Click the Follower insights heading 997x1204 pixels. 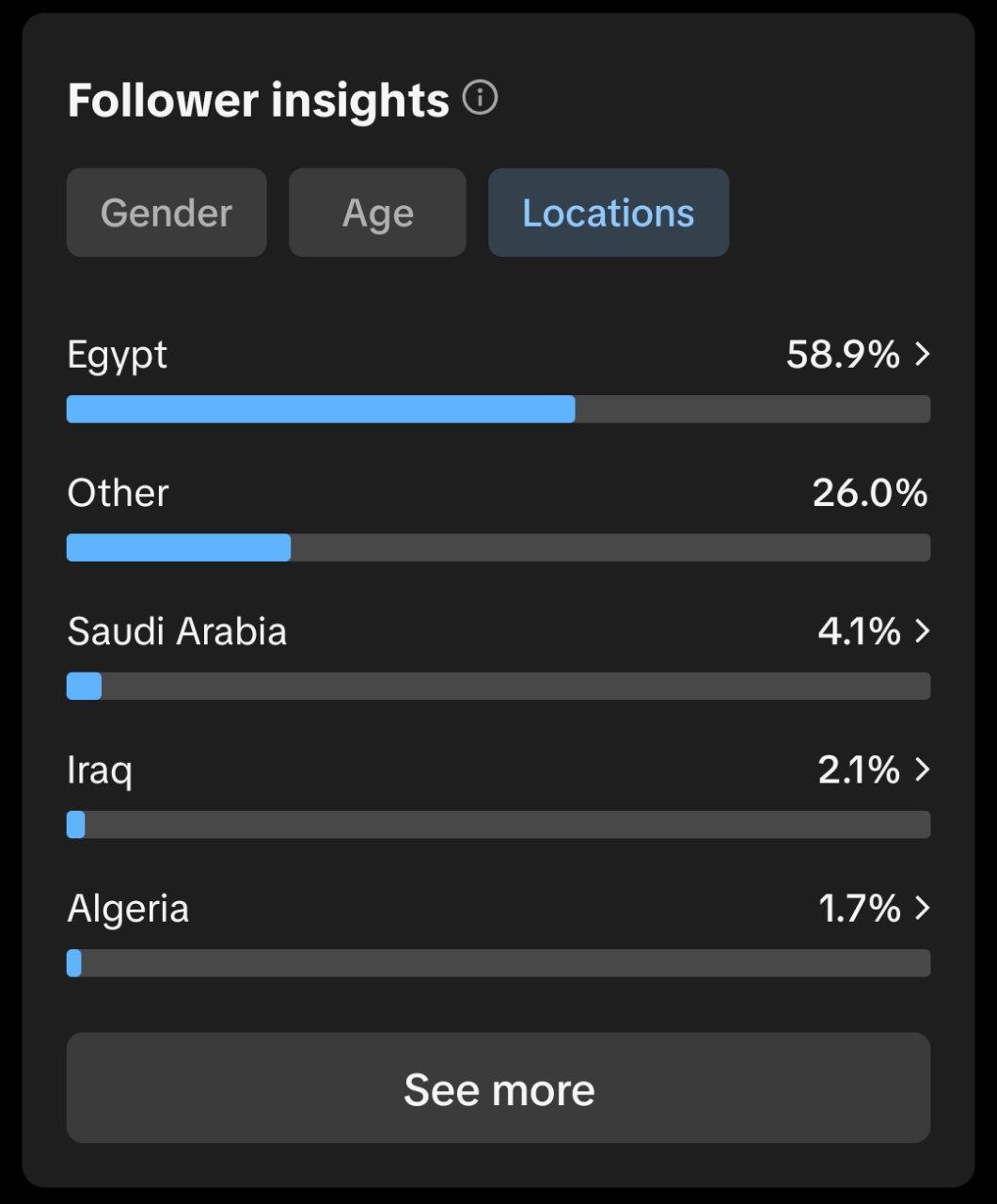coord(258,100)
